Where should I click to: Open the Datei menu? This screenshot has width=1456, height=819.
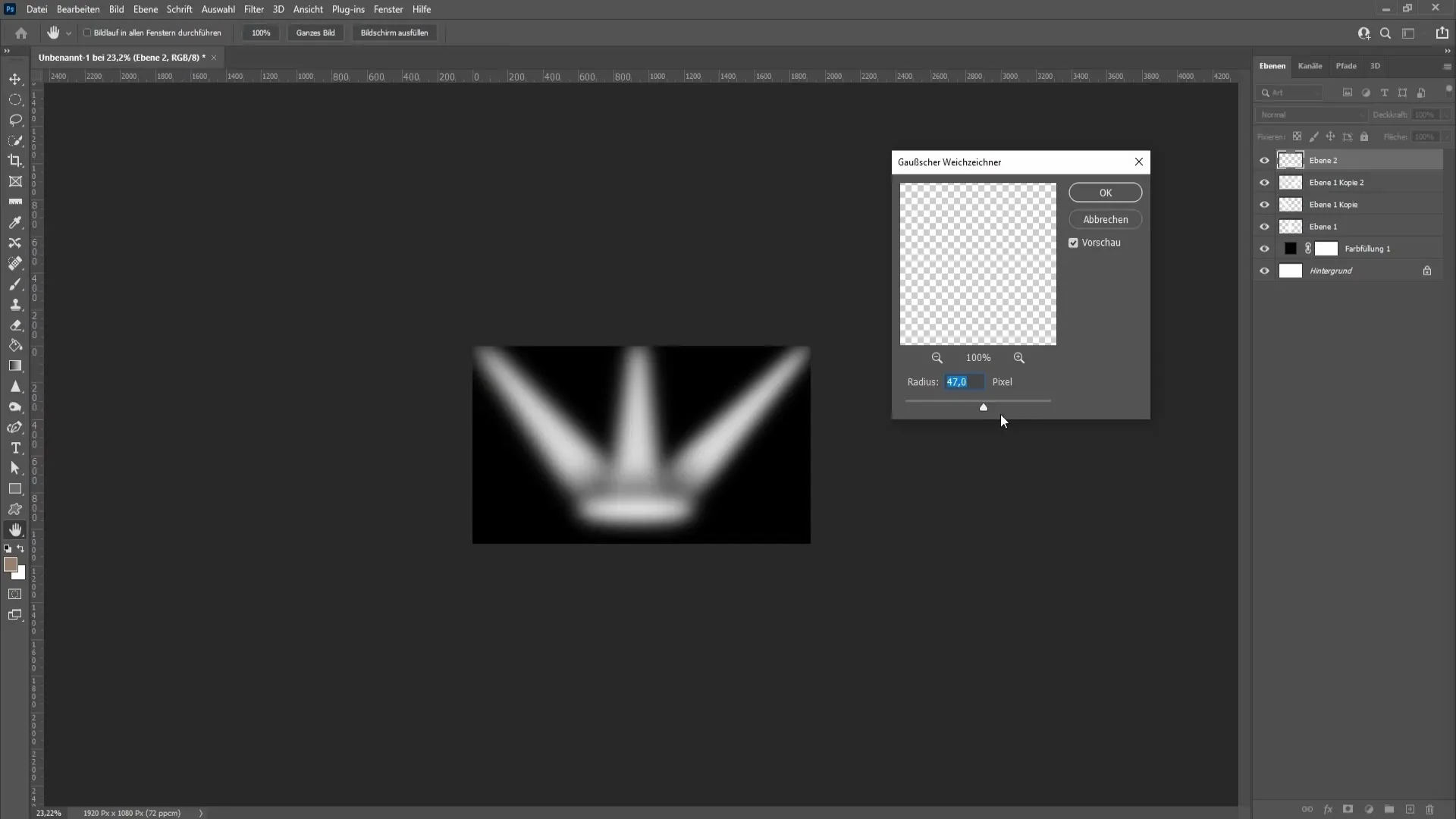click(36, 9)
